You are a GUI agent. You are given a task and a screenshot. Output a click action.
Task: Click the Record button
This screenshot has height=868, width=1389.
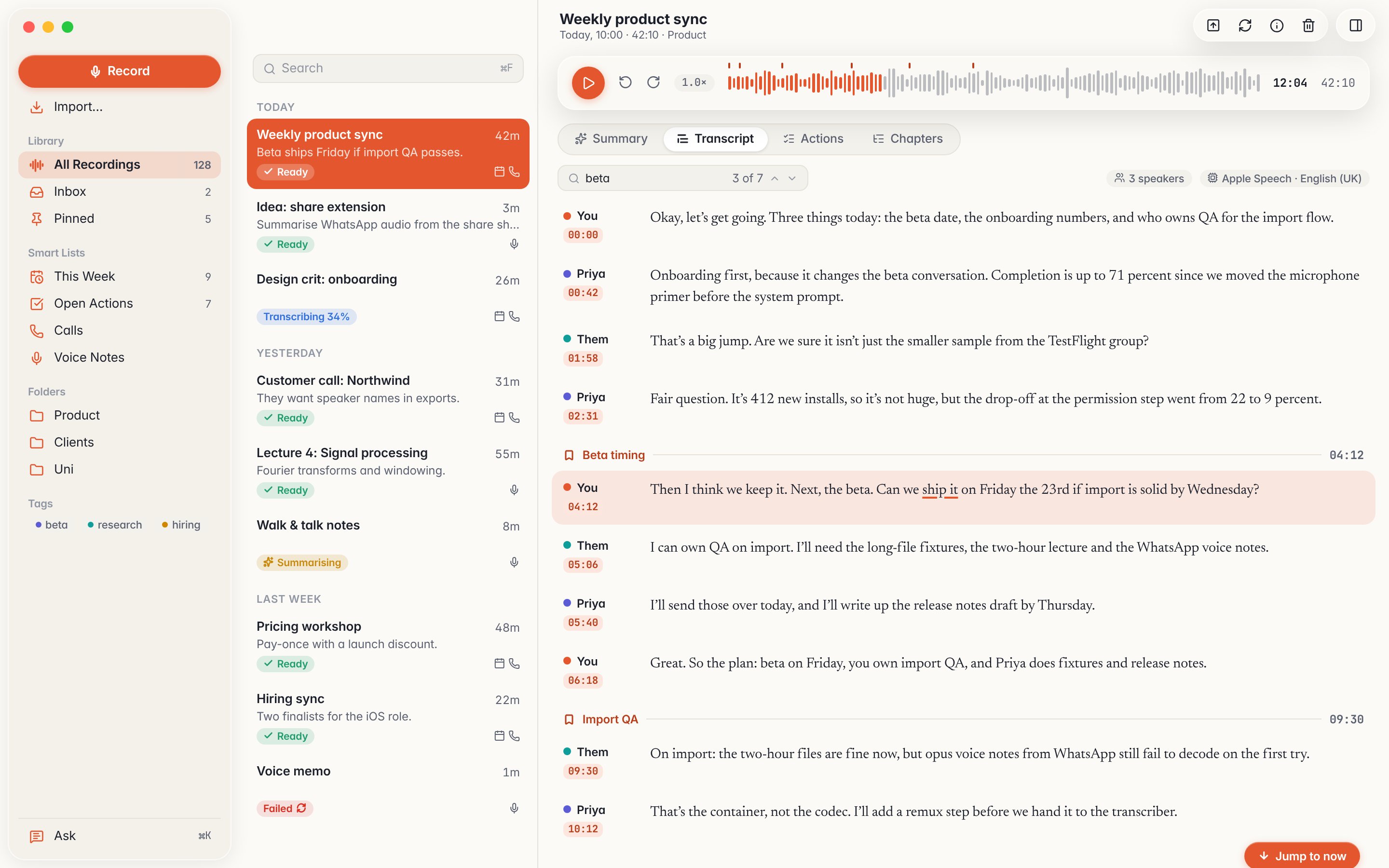(120, 71)
